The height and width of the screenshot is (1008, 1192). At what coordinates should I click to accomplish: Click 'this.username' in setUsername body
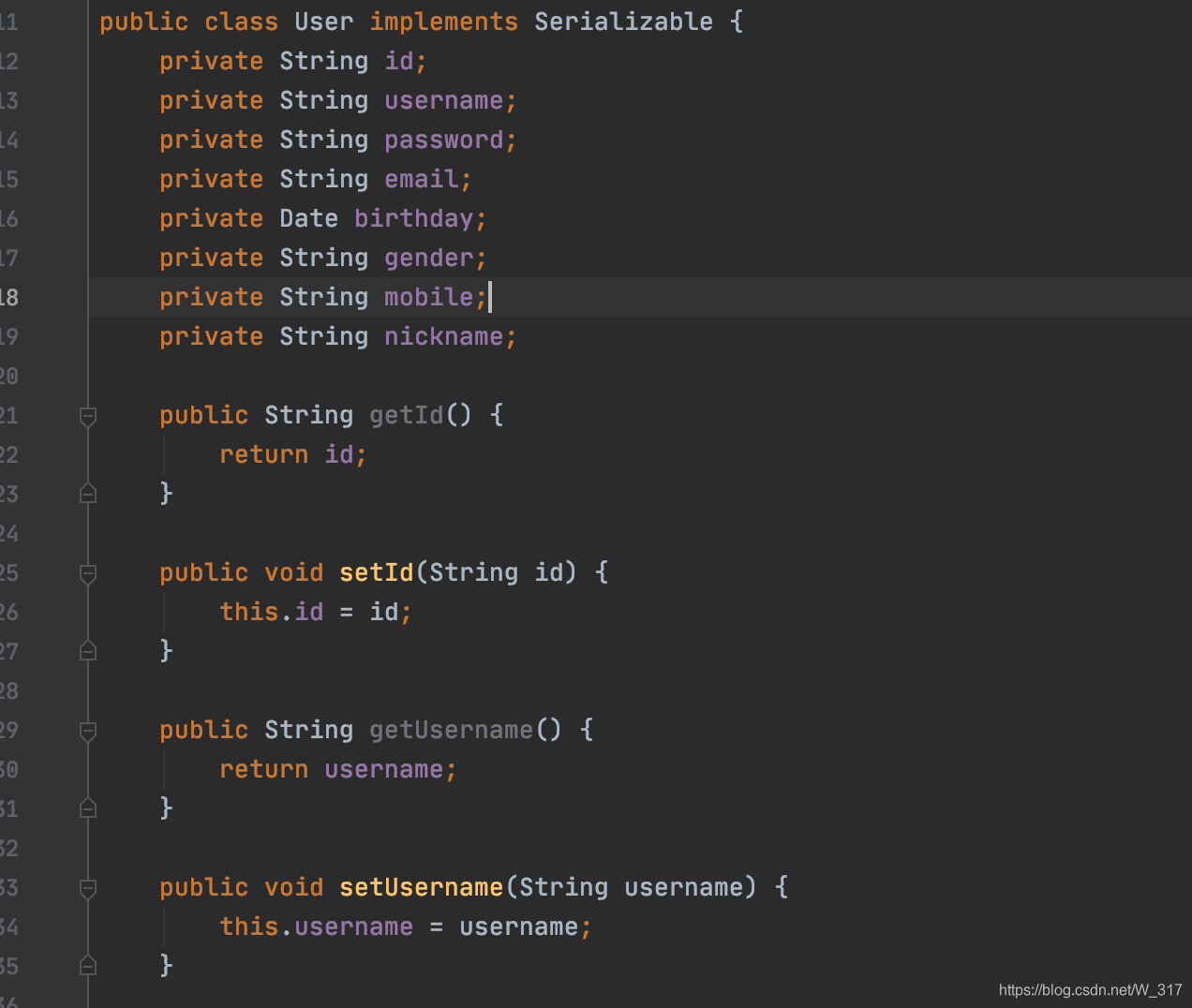pos(316,926)
